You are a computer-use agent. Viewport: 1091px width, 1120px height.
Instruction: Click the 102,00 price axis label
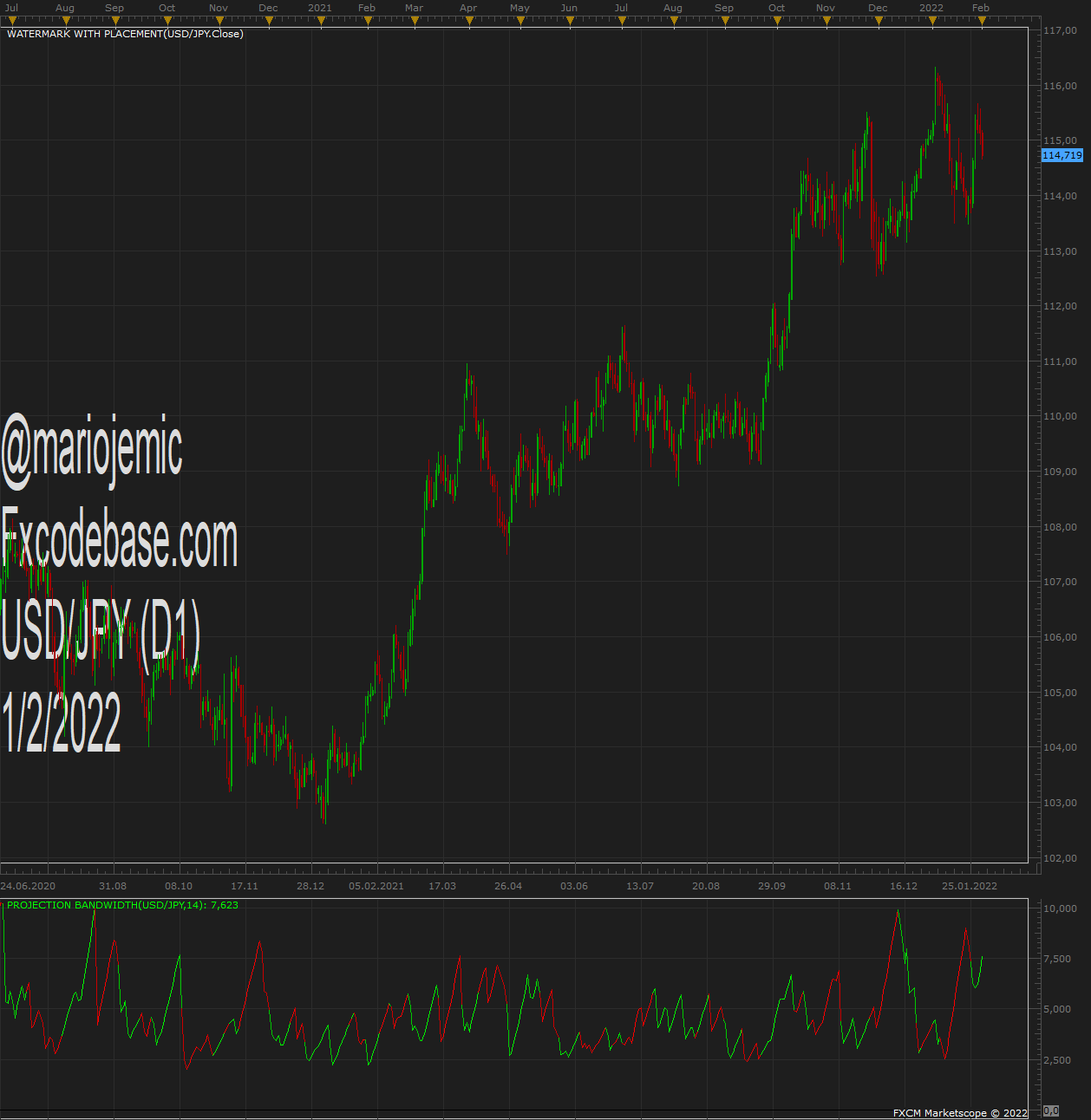point(1060,858)
